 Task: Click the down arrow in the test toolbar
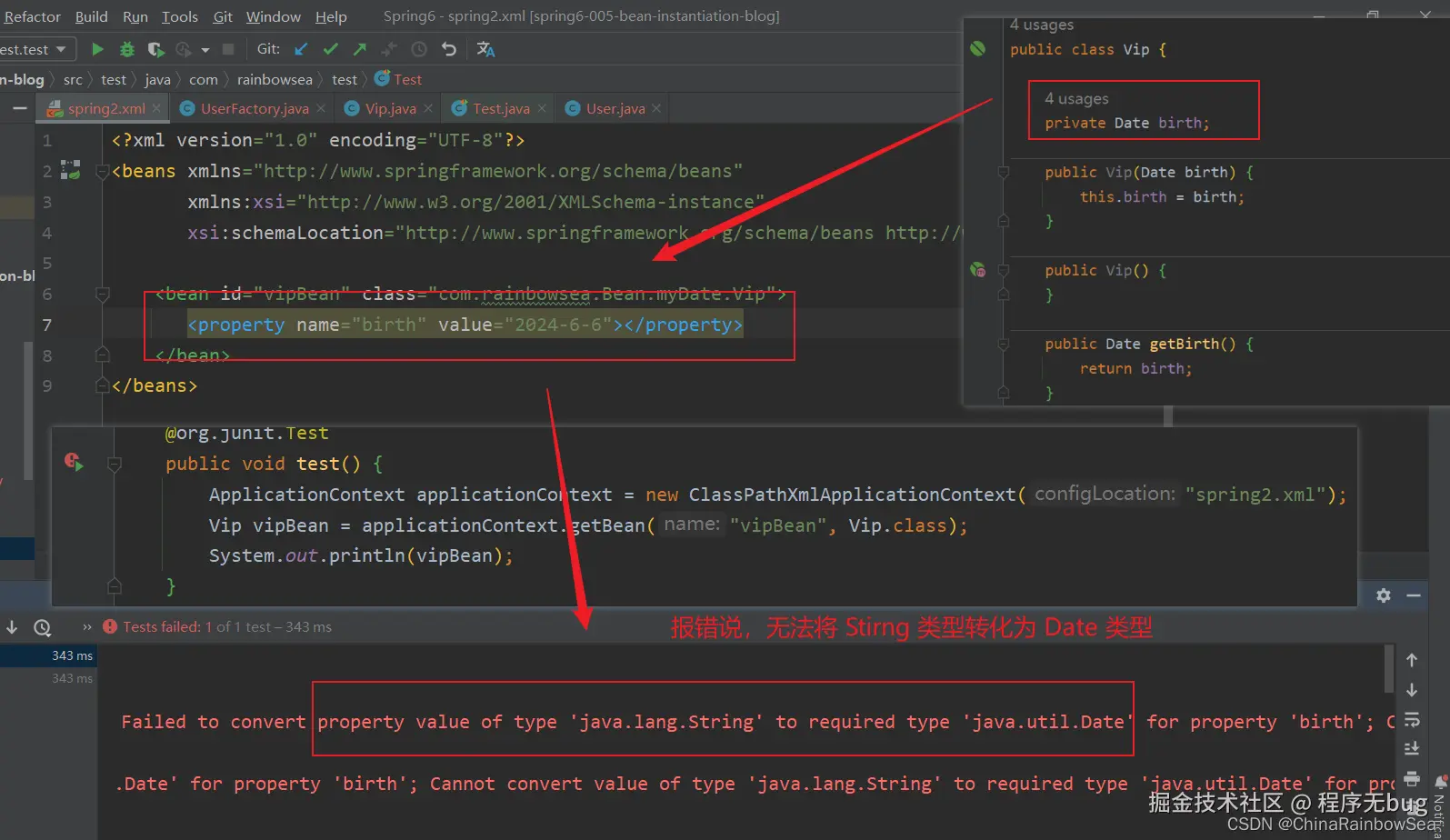(12, 627)
